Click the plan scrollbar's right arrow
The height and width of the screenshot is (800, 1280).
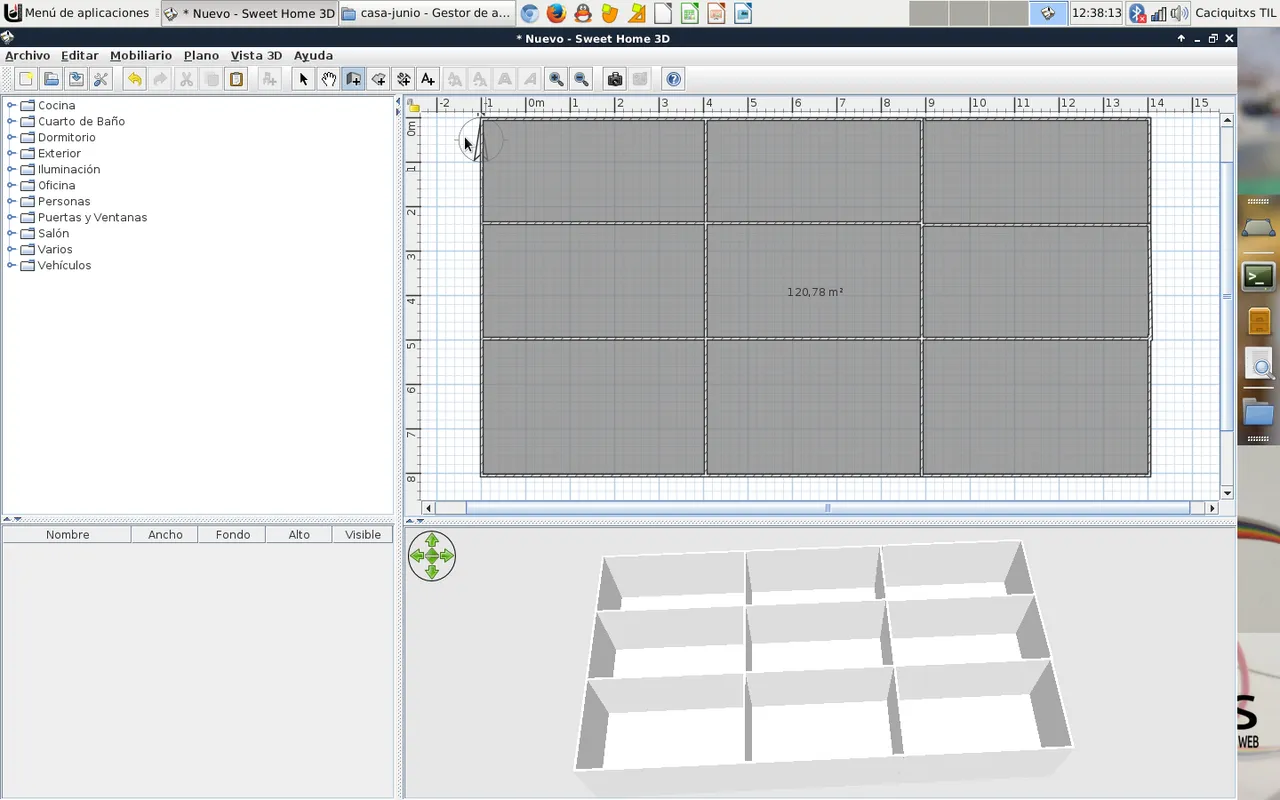coord(1213,508)
